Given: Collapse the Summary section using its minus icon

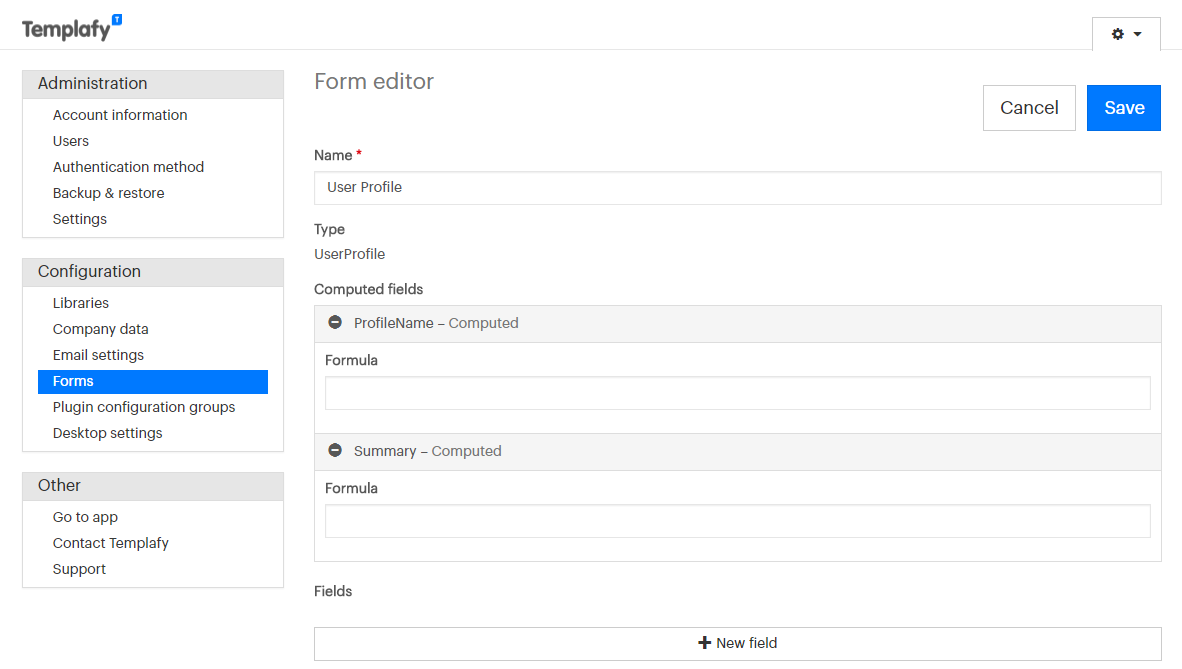Looking at the screenshot, I should coord(335,450).
